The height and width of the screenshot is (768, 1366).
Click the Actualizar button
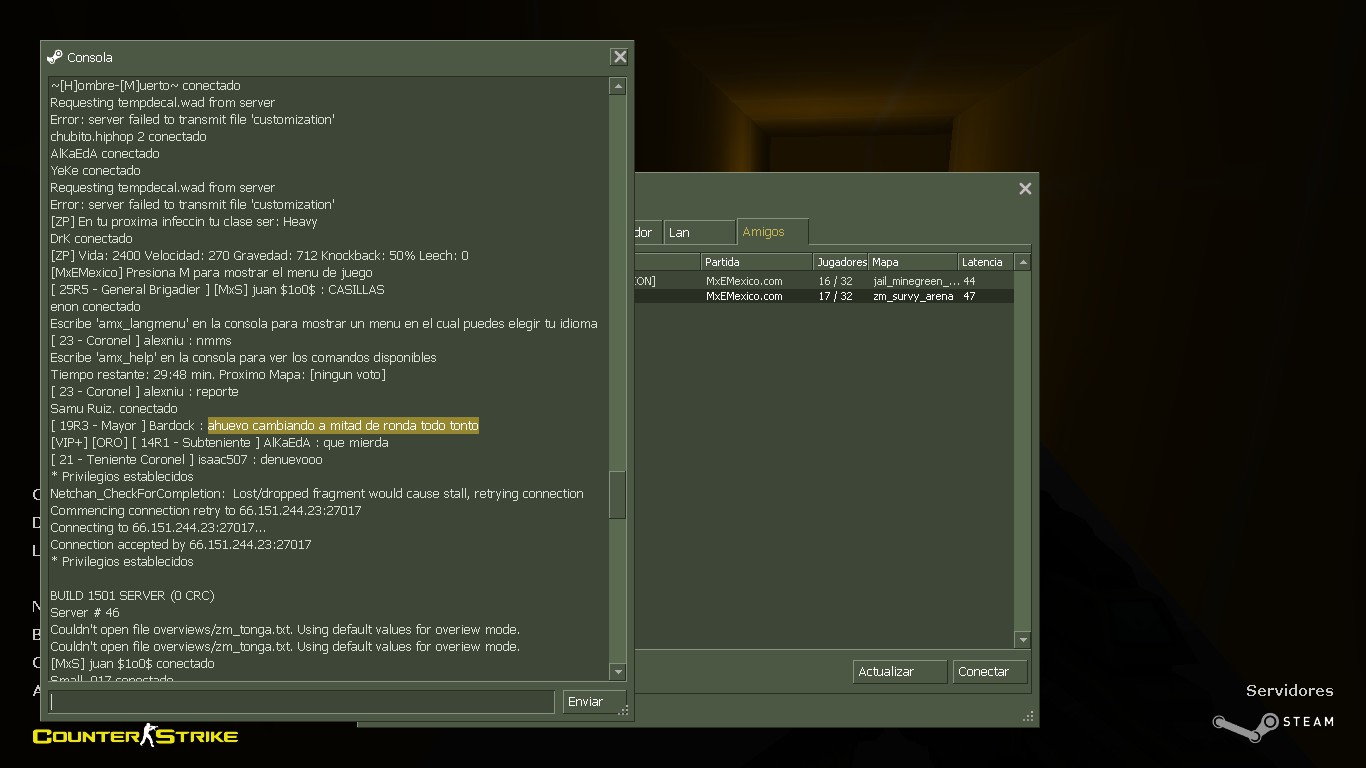pos(900,672)
